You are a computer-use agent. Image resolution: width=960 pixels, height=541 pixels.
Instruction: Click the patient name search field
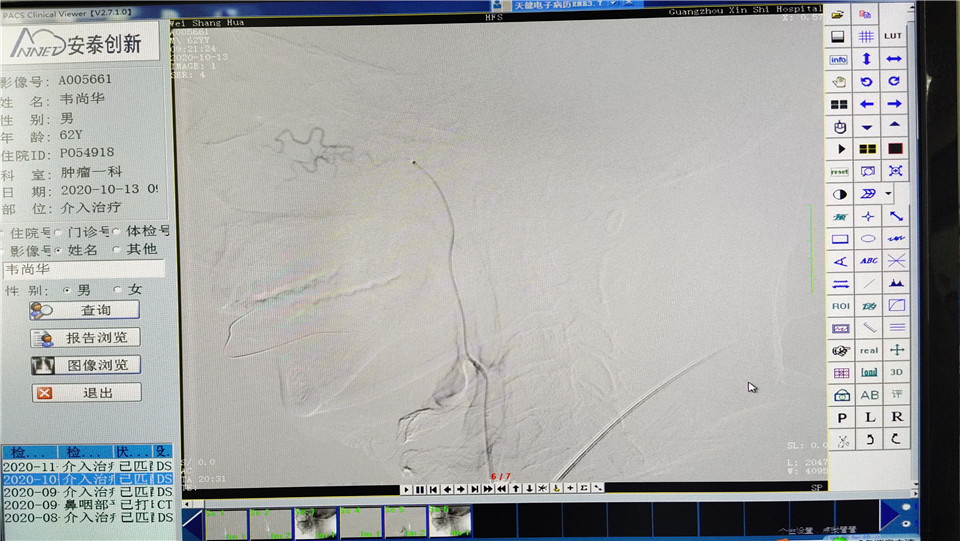(84, 269)
